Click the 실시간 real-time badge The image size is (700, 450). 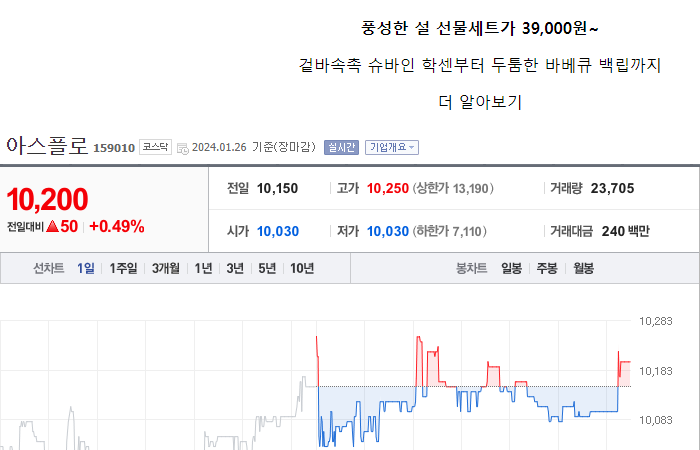click(342, 147)
